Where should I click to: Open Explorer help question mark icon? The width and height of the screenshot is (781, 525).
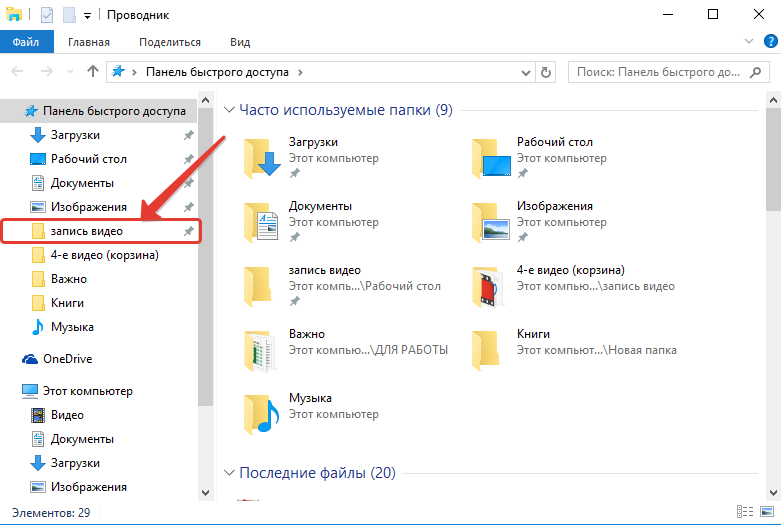click(770, 41)
